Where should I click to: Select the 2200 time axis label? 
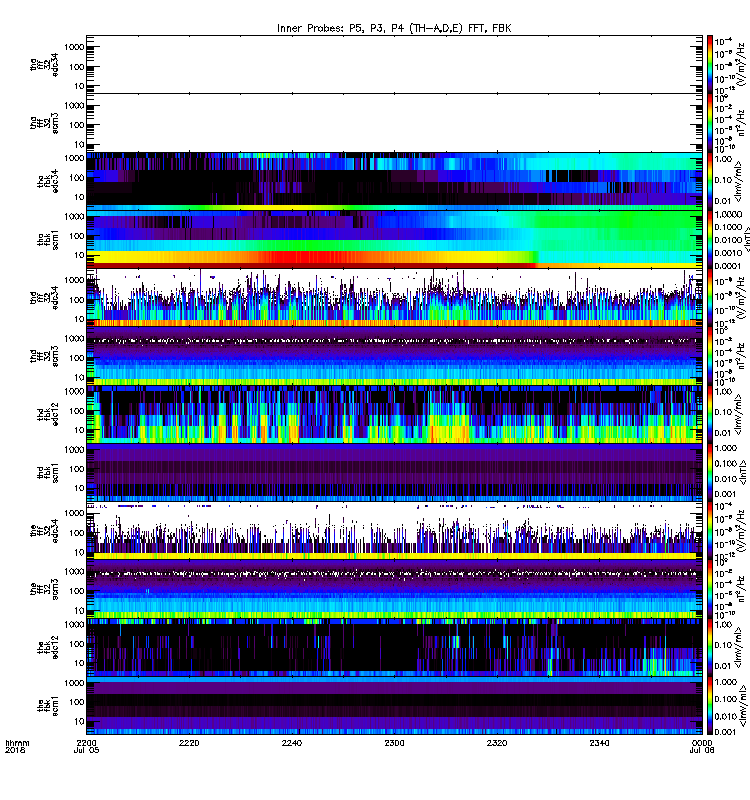pyautogui.click(x=86, y=743)
